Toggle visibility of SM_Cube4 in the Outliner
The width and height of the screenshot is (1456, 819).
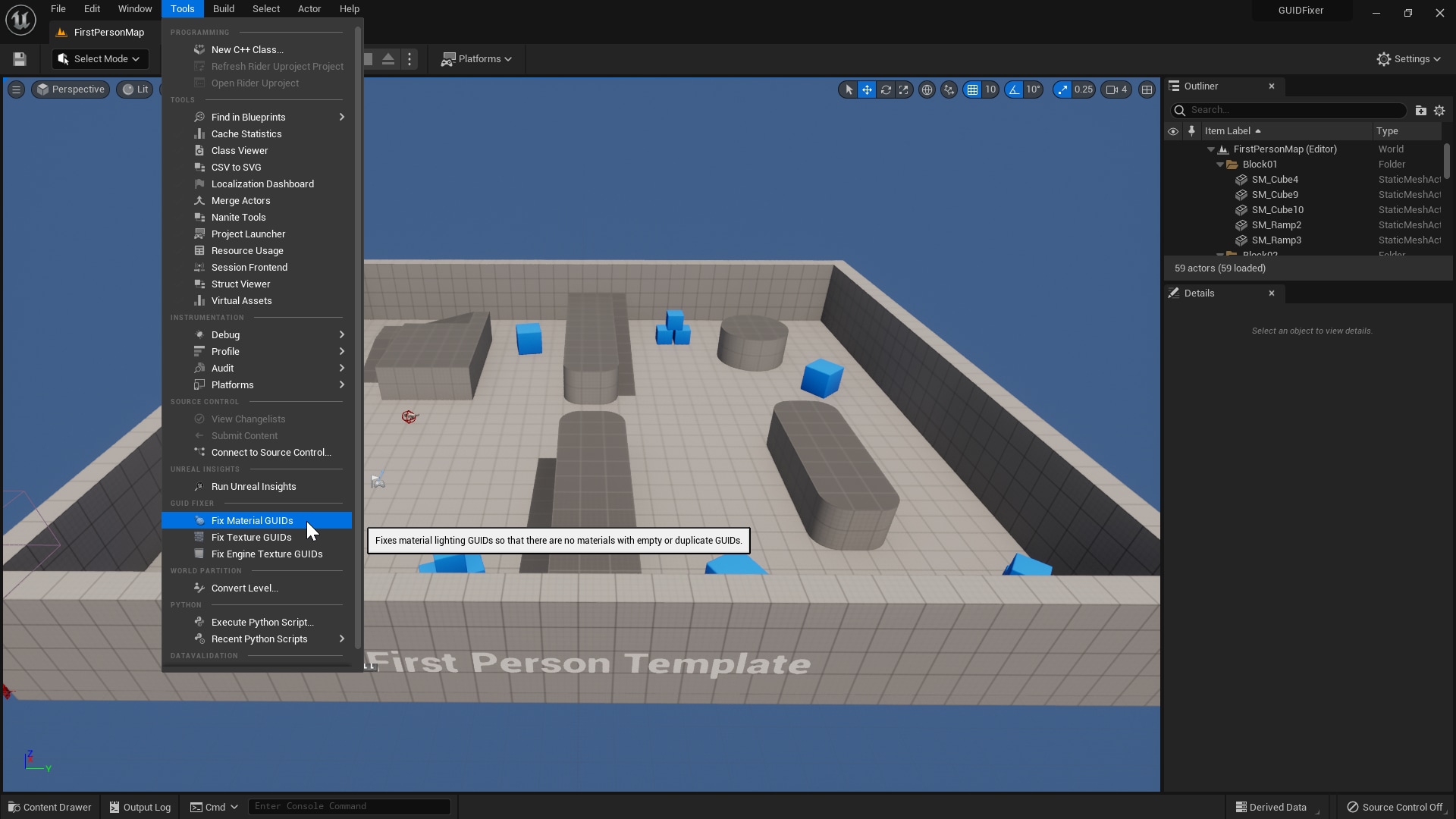tap(1173, 180)
